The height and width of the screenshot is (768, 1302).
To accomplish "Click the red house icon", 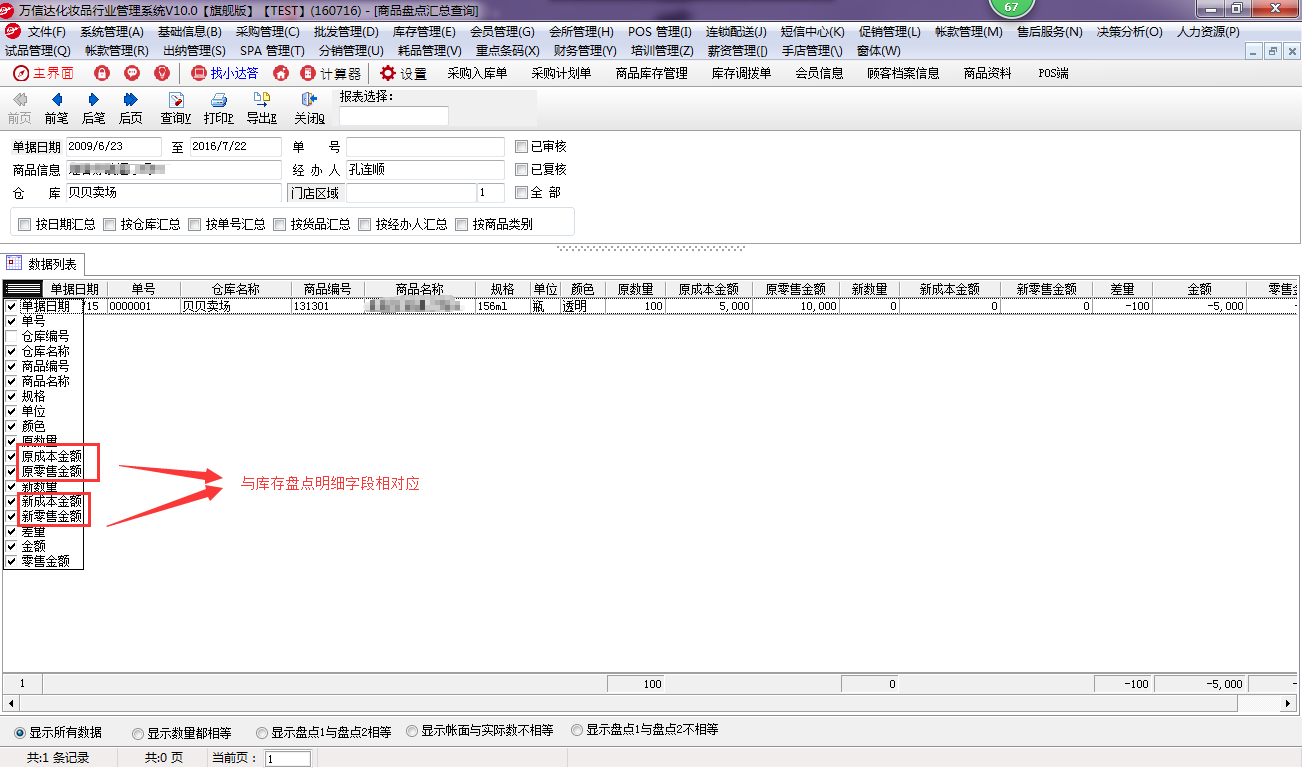I will point(281,73).
